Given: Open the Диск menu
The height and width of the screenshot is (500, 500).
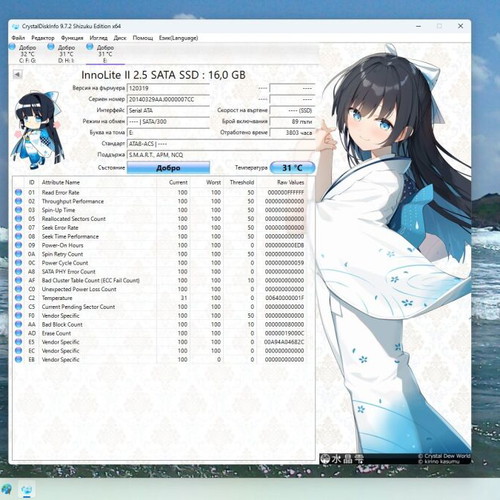Looking at the screenshot, I should click(x=120, y=38).
